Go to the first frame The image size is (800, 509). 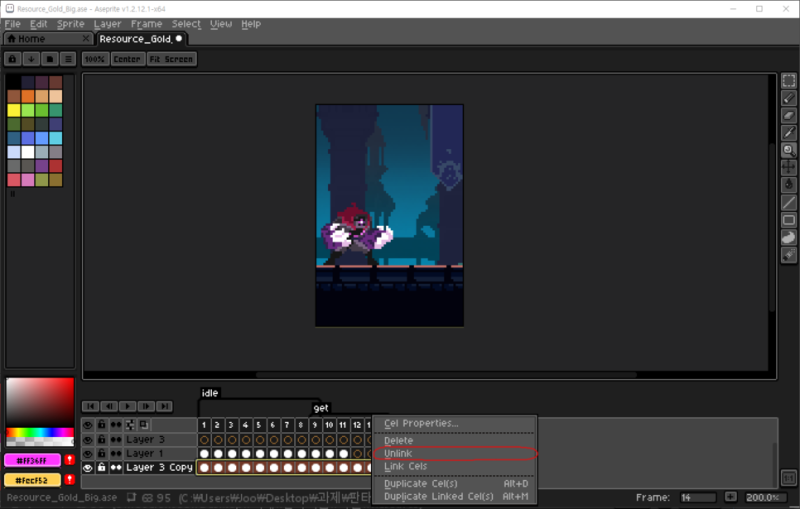90,406
